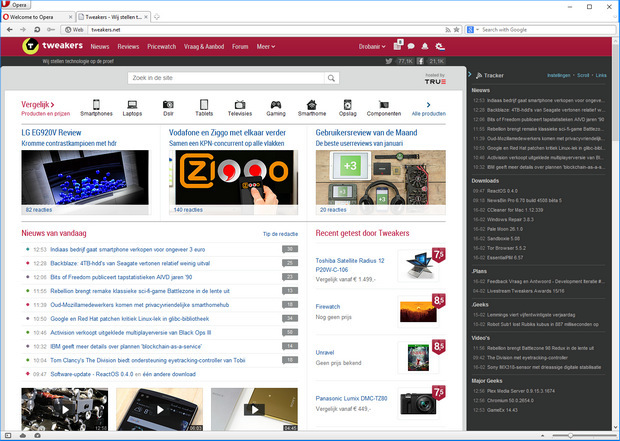This screenshot has width=620, height=441.
Task: Toggle the Opera panel button in status bar
Action: click(8, 435)
